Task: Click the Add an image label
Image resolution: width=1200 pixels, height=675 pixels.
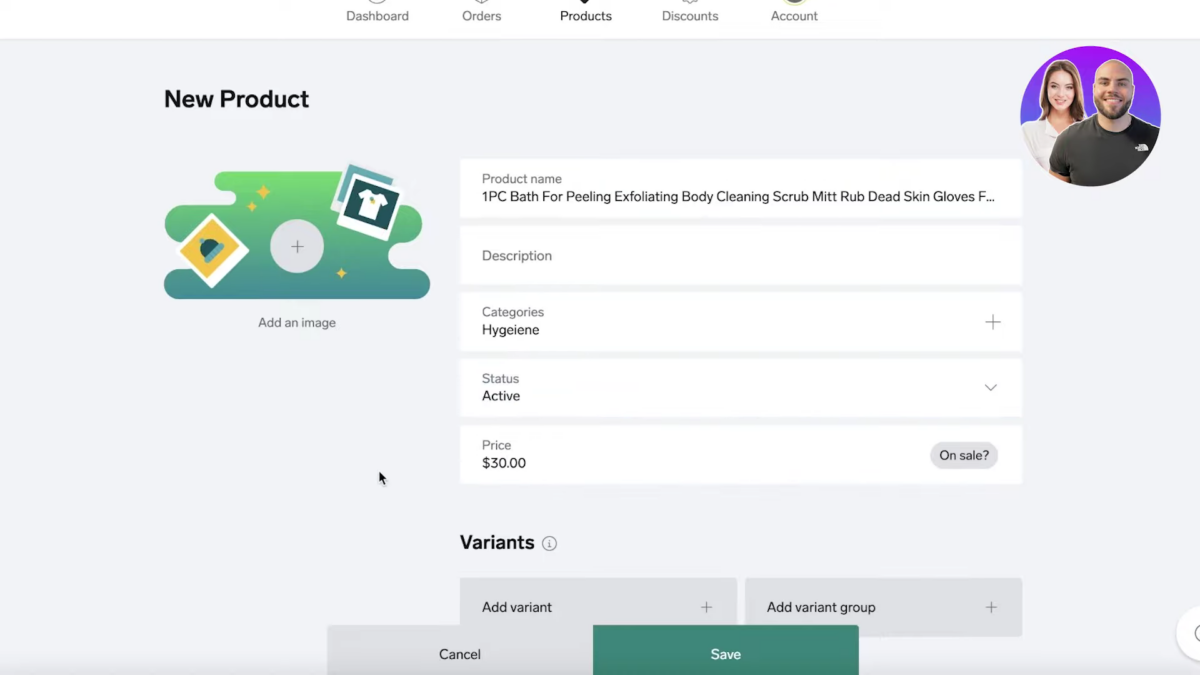Action: click(x=297, y=323)
